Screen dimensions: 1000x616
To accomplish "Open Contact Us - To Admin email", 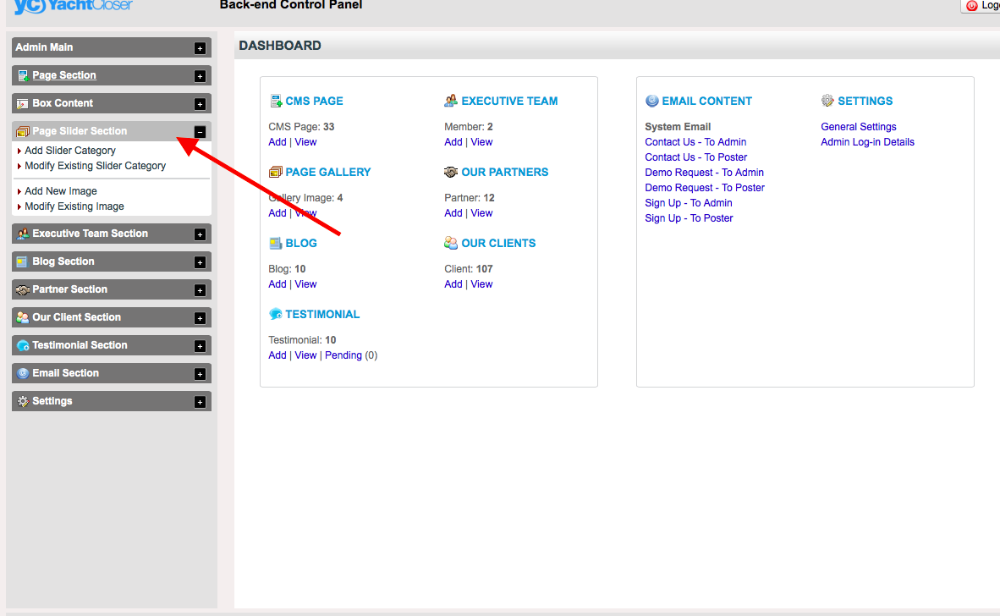I will tap(695, 142).
